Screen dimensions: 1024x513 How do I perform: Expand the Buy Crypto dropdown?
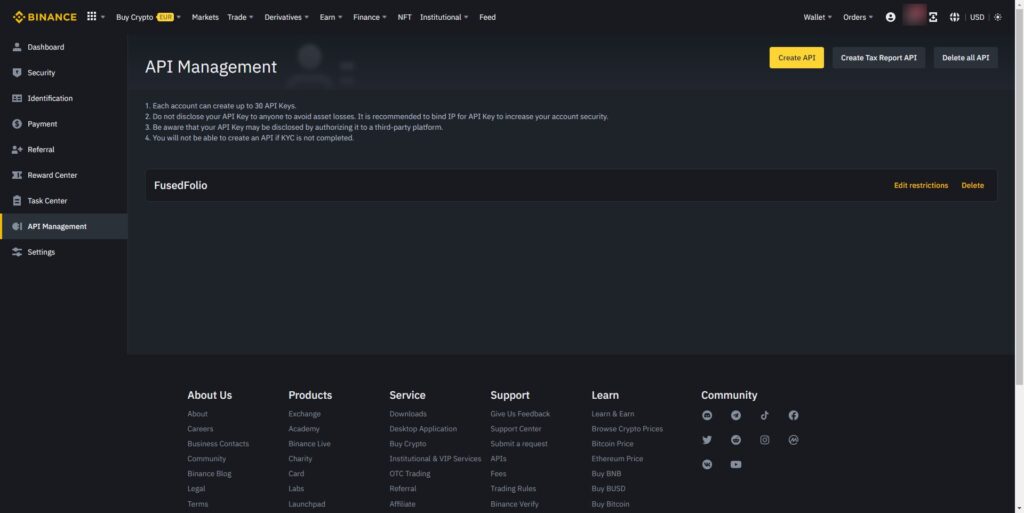click(148, 17)
